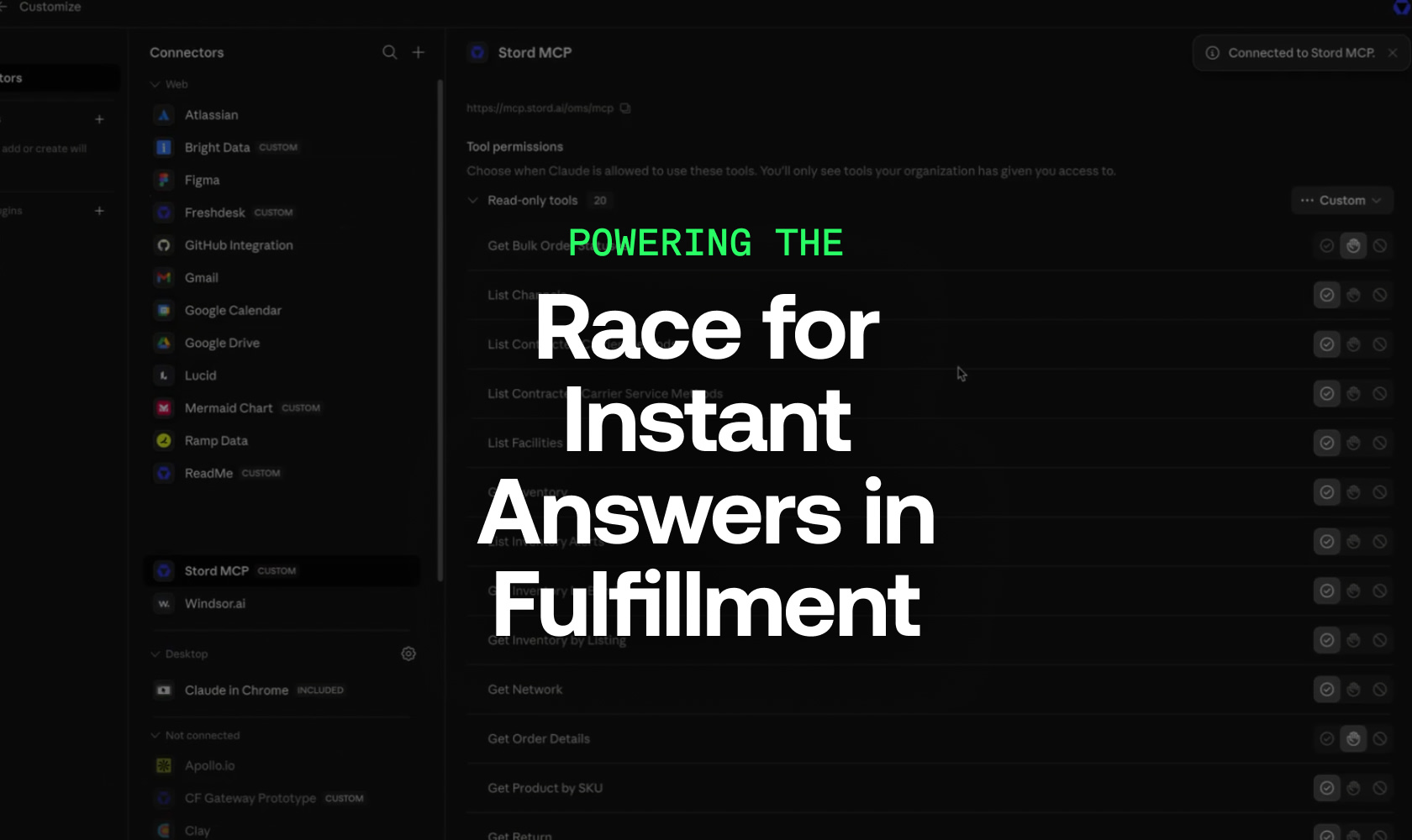Screen dimensions: 1412x840
Task: Collapse the Not connected section
Action: (x=155, y=736)
